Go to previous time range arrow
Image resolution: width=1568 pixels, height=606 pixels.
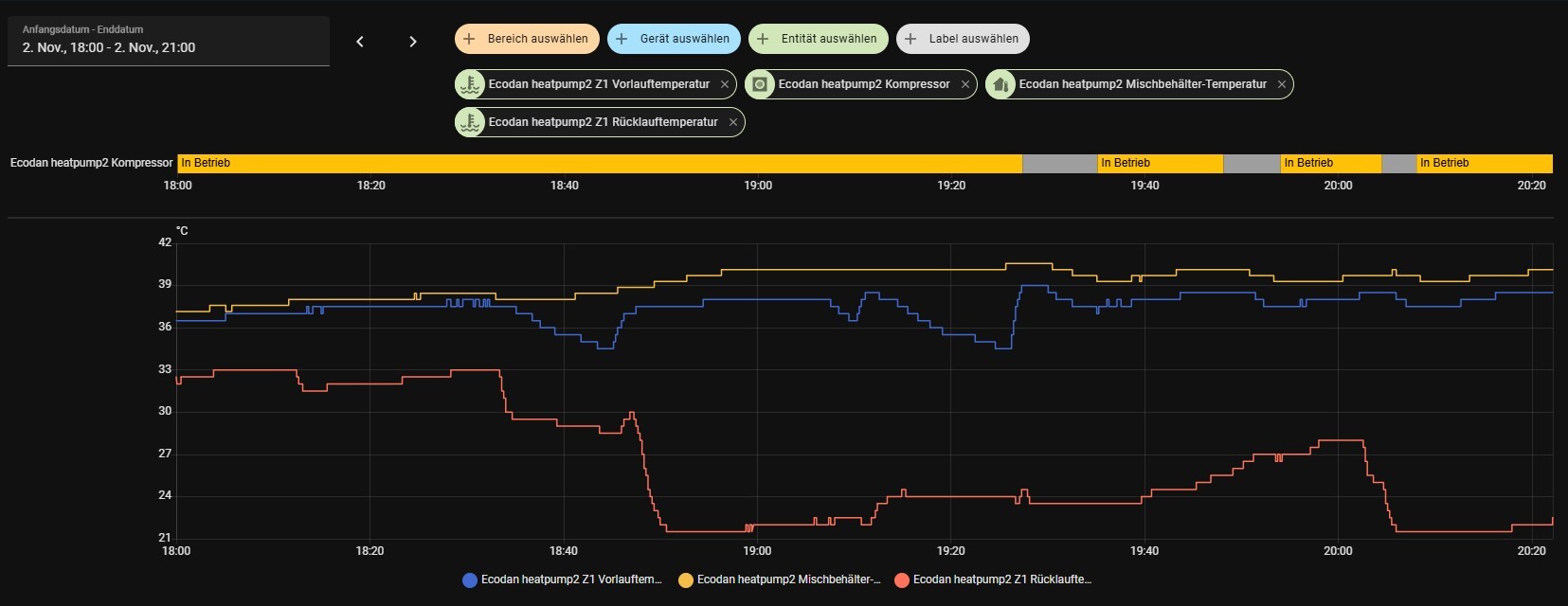[x=360, y=42]
